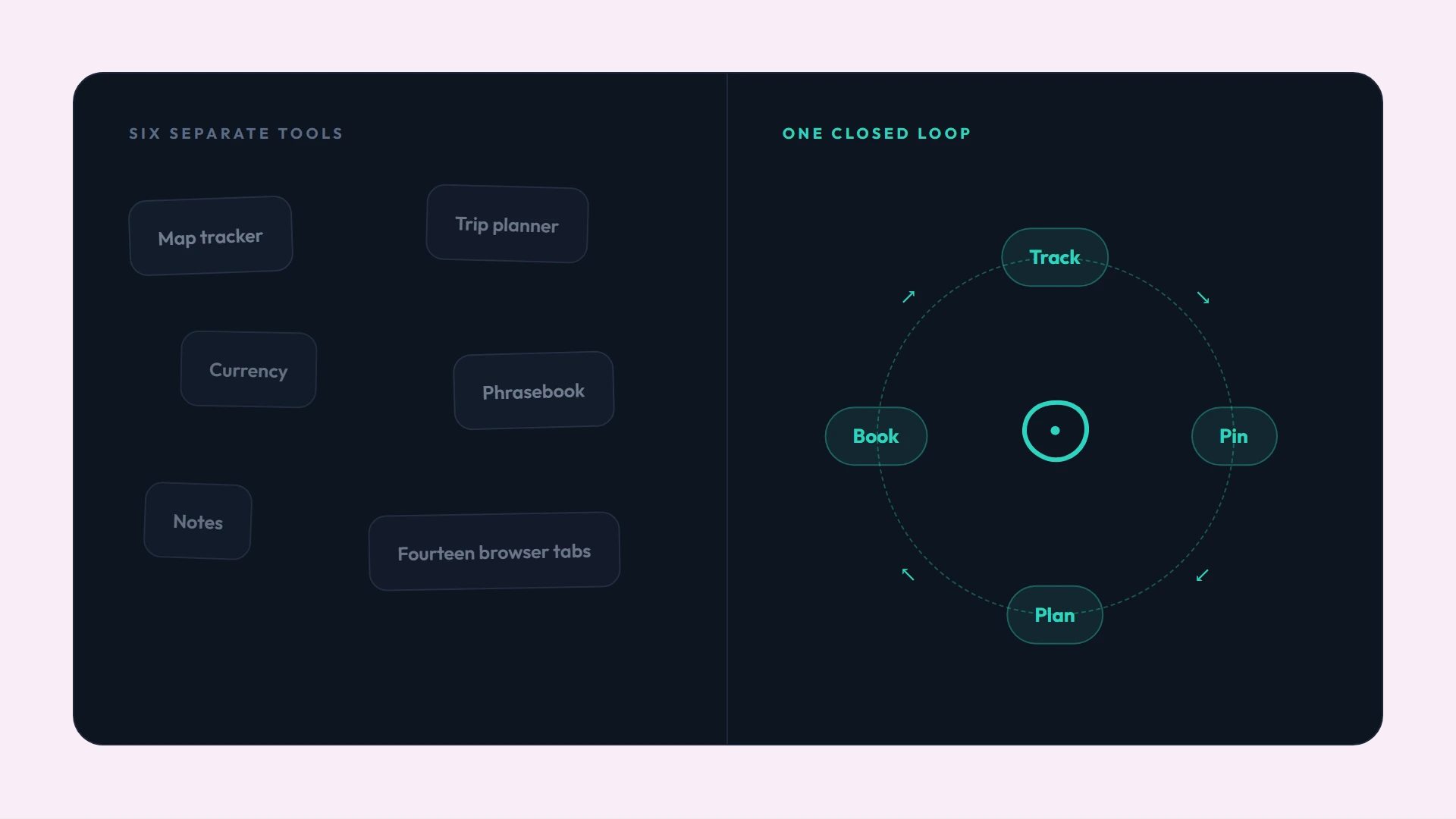This screenshot has height=819, width=1456.
Task: Click the down-right arrow right of Track
Action: pos(1203,297)
